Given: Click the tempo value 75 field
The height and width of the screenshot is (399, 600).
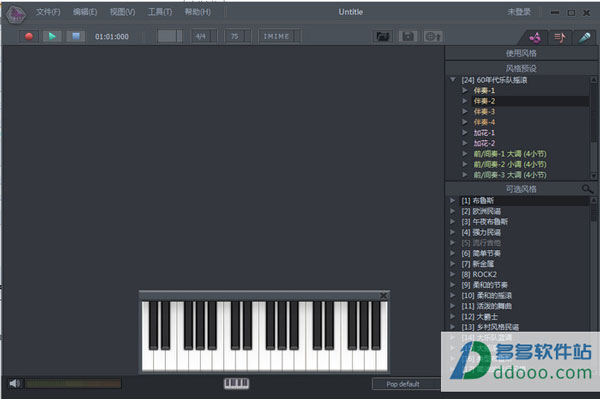Looking at the screenshot, I should pyautogui.click(x=238, y=36).
